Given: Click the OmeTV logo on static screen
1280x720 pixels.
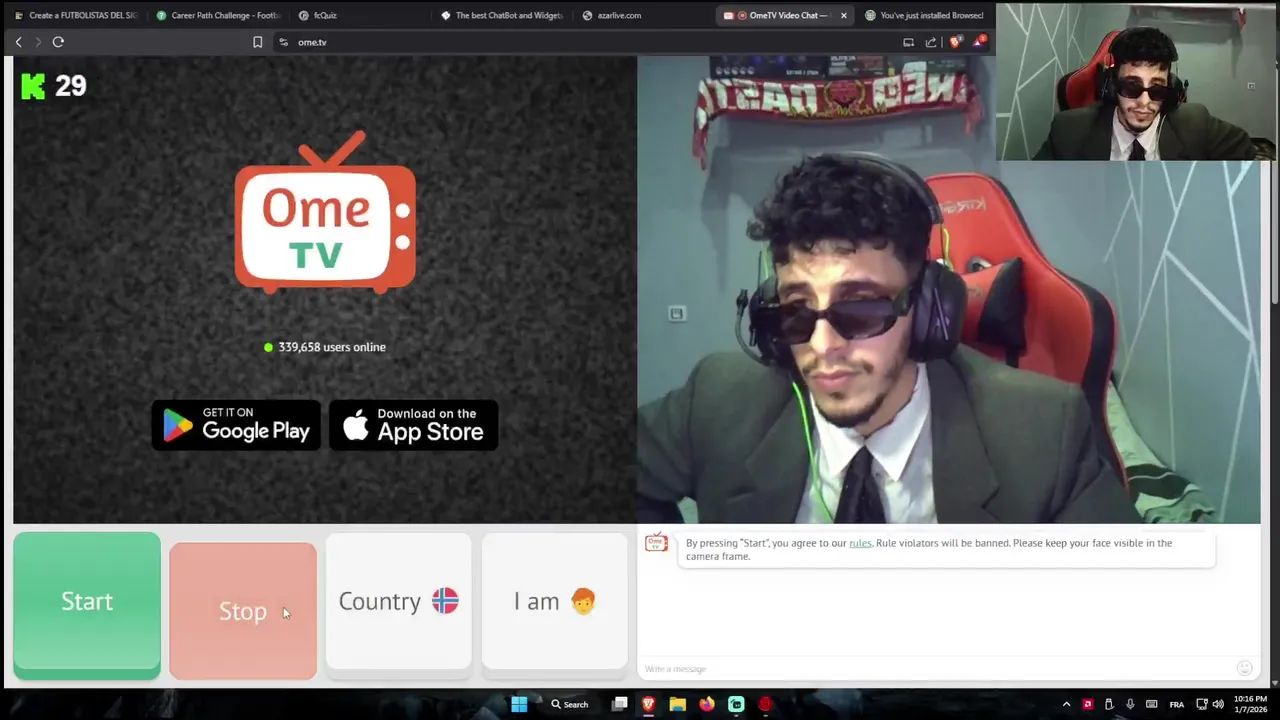Looking at the screenshot, I should tap(325, 213).
